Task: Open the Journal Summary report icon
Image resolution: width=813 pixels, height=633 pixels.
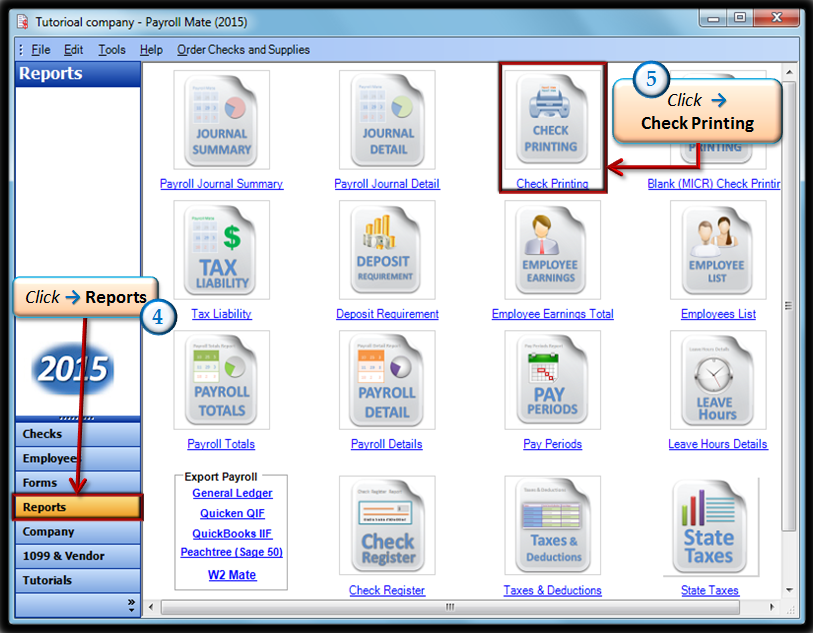Action: pyautogui.click(x=221, y=120)
